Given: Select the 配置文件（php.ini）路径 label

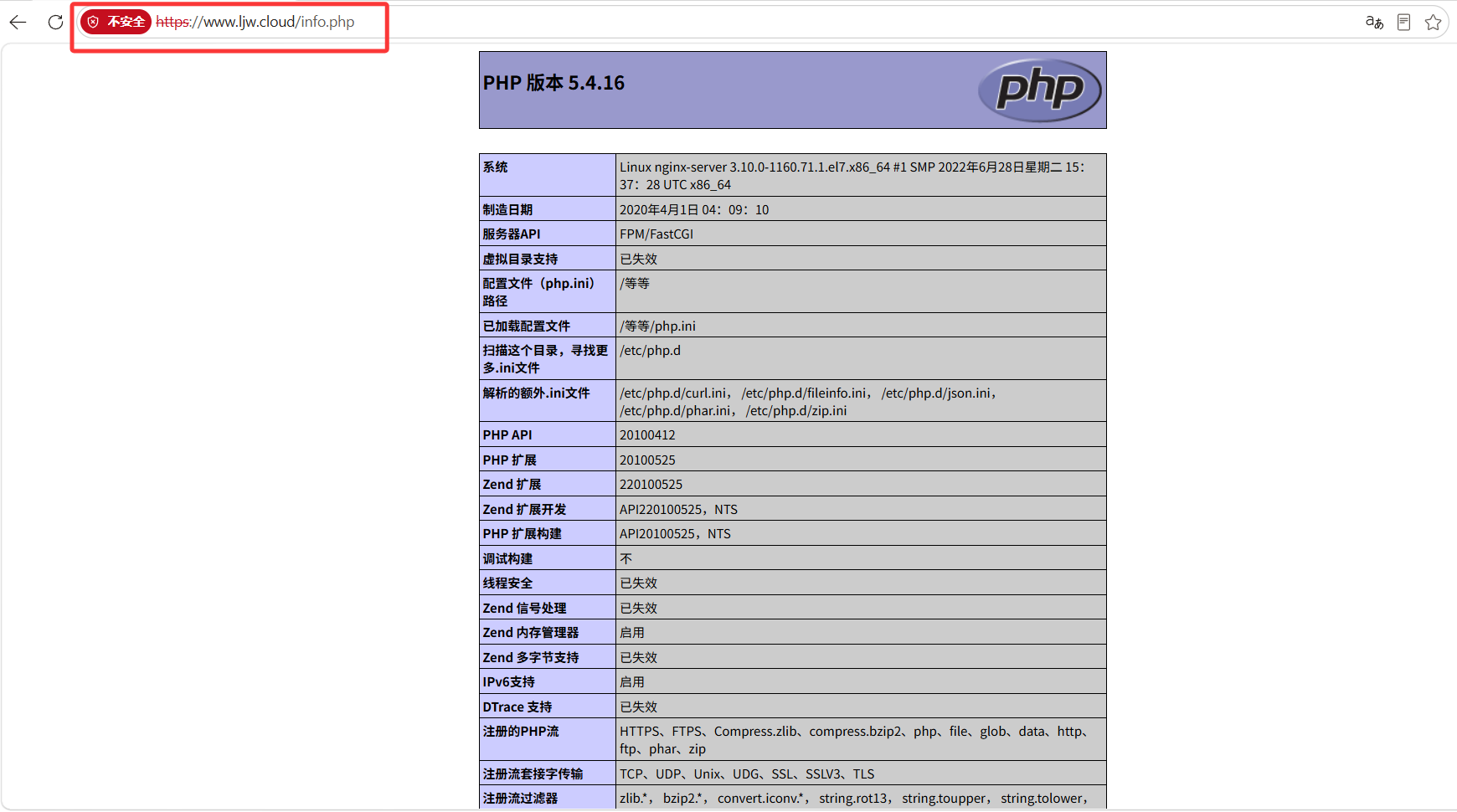Looking at the screenshot, I should pyautogui.click(x=539, y=292).
